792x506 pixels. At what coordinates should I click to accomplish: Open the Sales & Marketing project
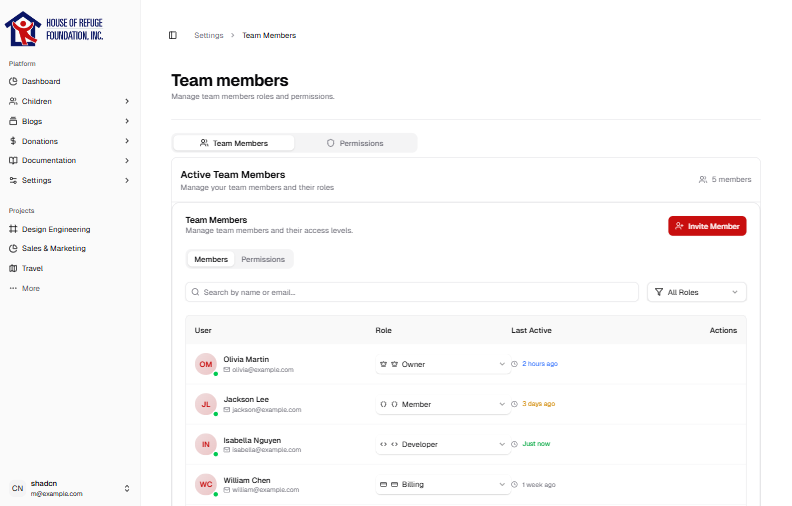pyautogui.click(x=47, y=248)
